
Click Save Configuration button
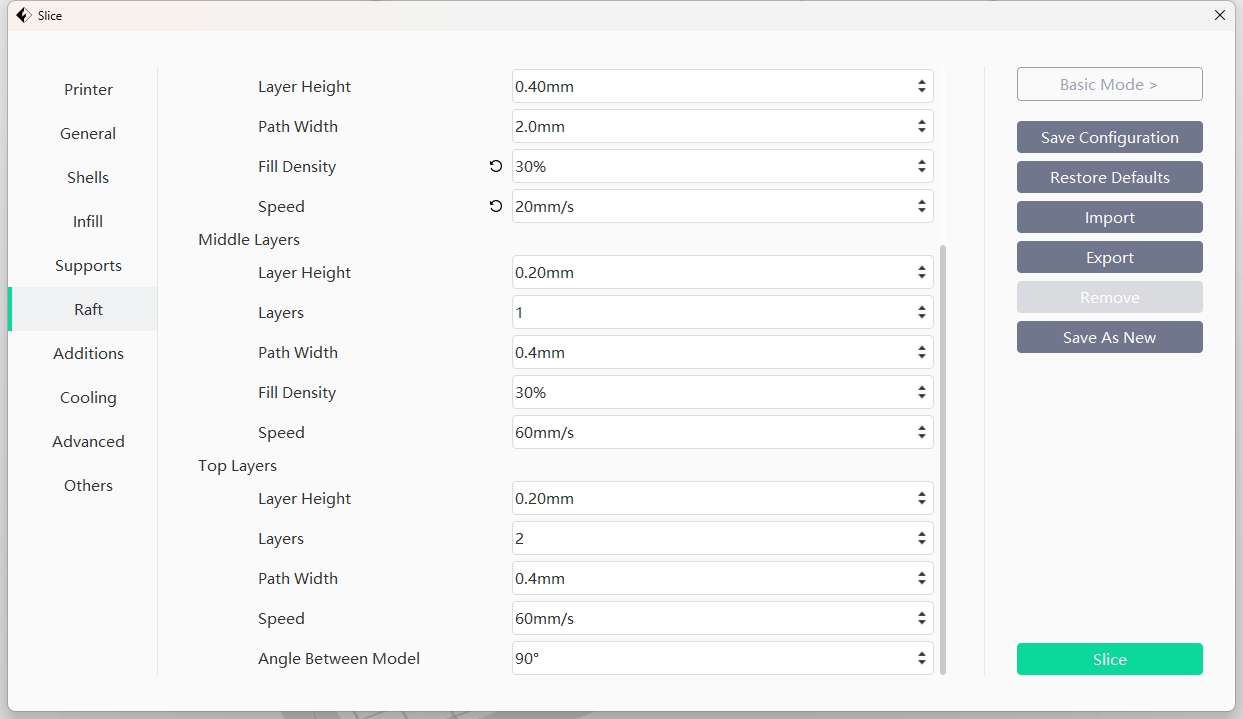1109,138
